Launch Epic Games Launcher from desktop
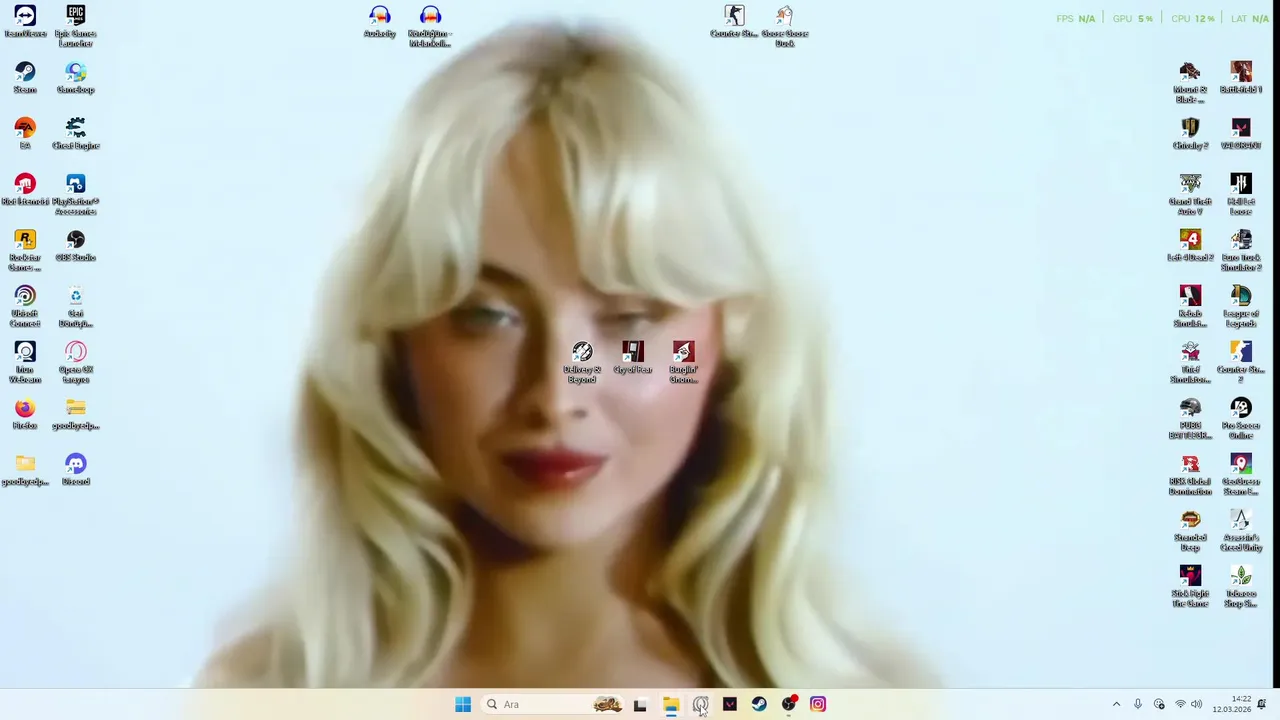This screenshot has height=720, width=1280. point(76,26)
